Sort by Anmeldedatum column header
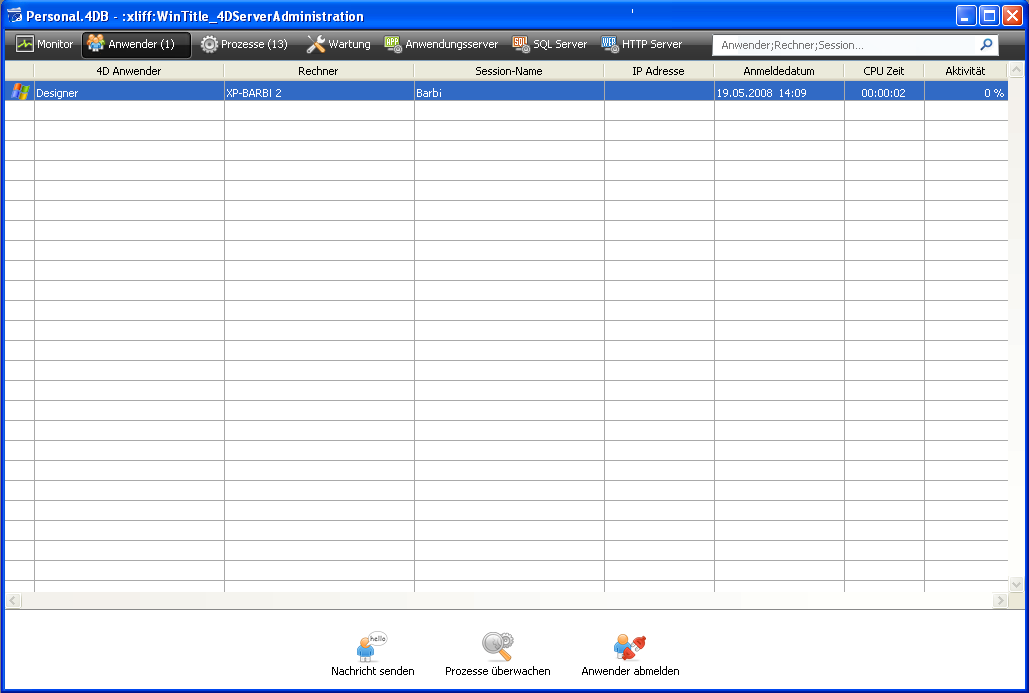The width and height of the screenshot is (1029, 693). (778, 71)
